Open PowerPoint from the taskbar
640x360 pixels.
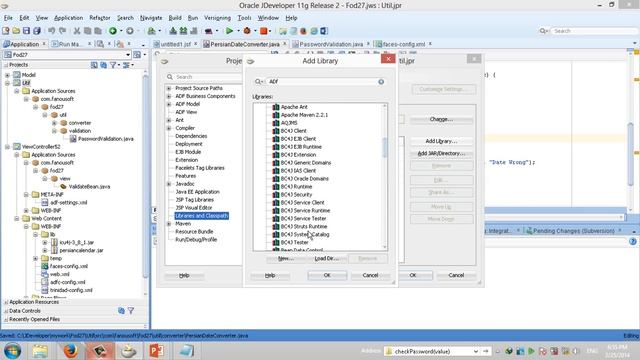click(x=157, y=351)
